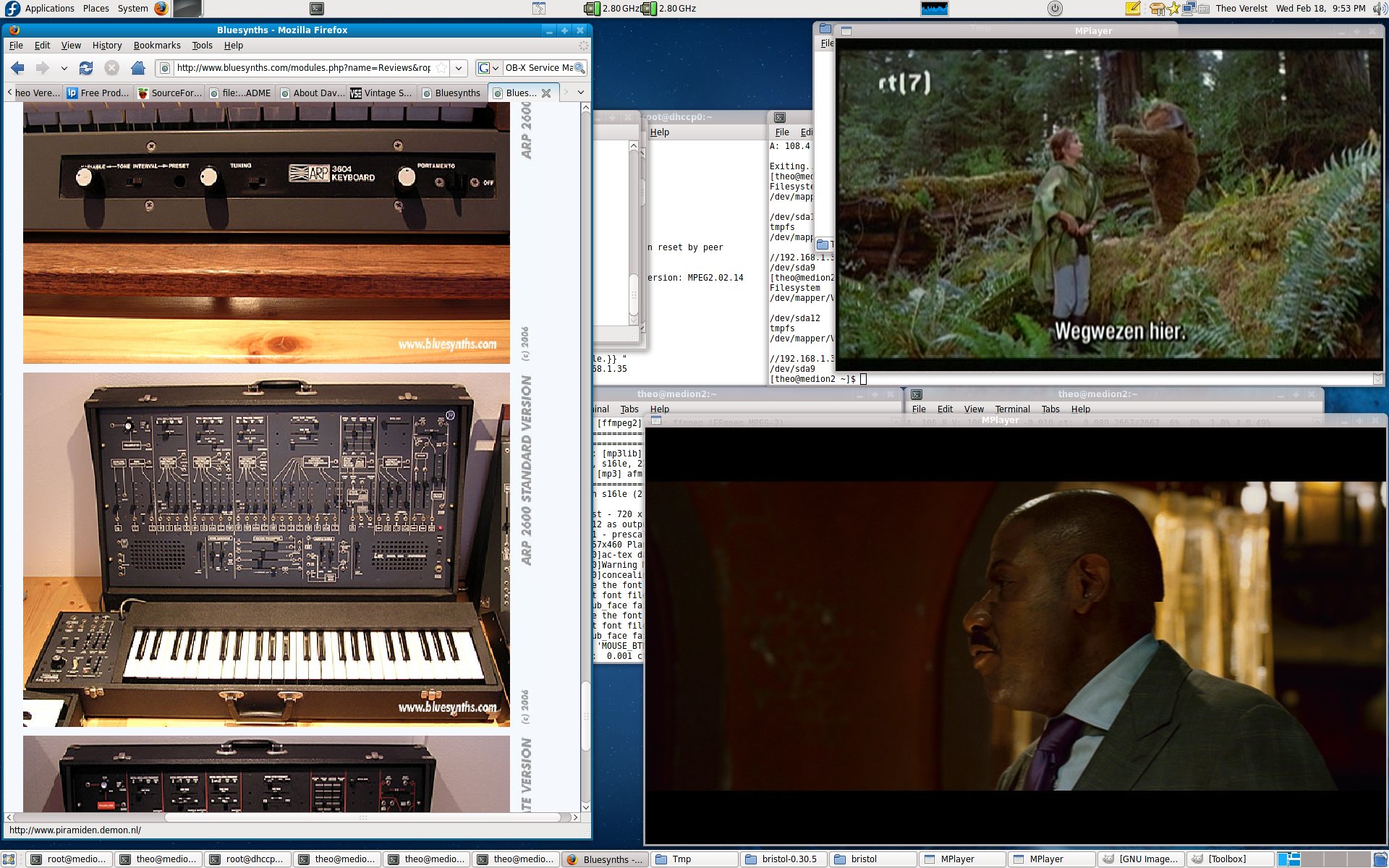Click network monitor tray icon

[1189, 9]
